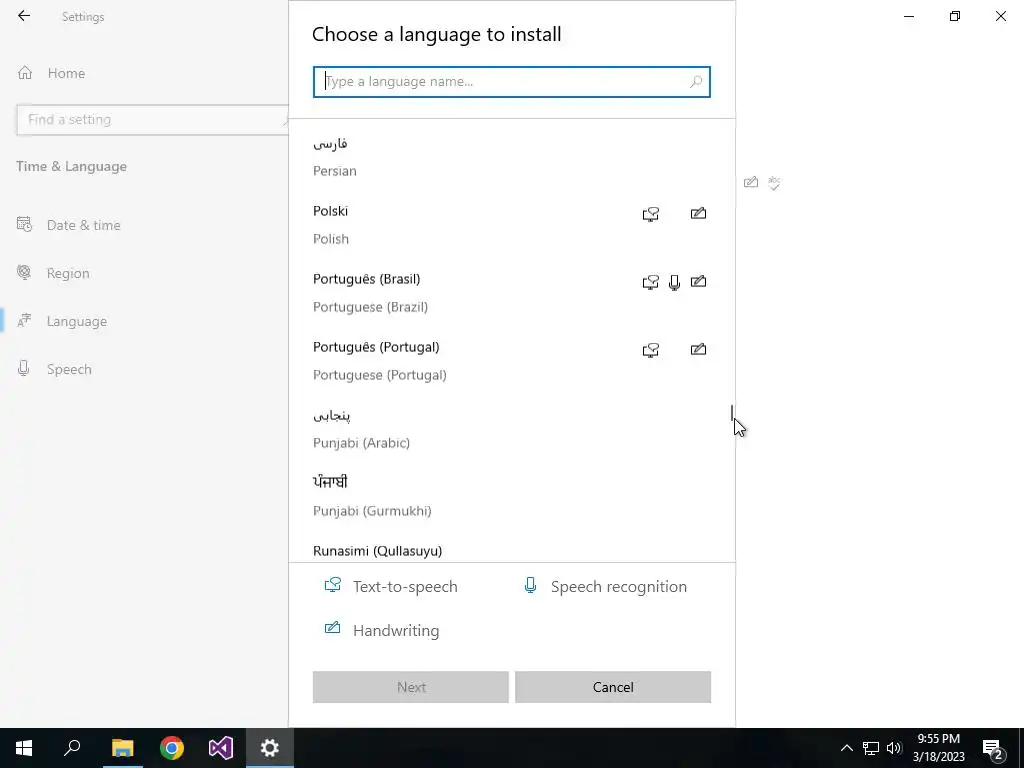Viewport: 1024px width, 768px height.
Task: Click the 'Speech recognition' legend label
Action: pyautogui.click(x=618, y=586)
